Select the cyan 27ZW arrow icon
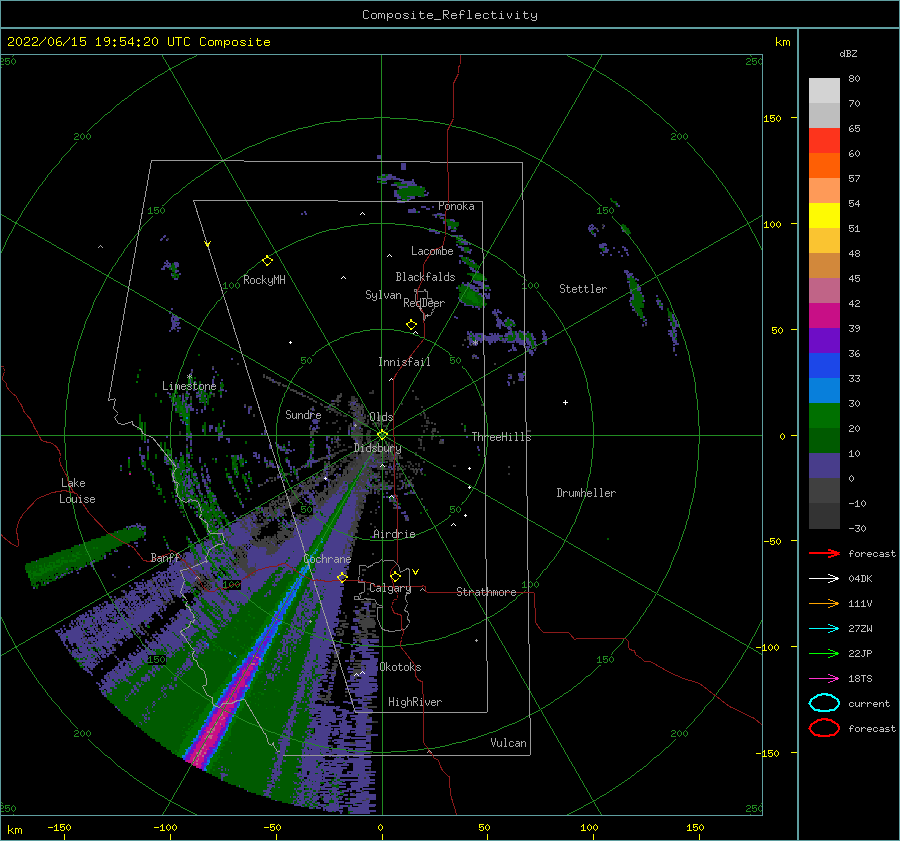The image size is (900, 841). point(824,629)
